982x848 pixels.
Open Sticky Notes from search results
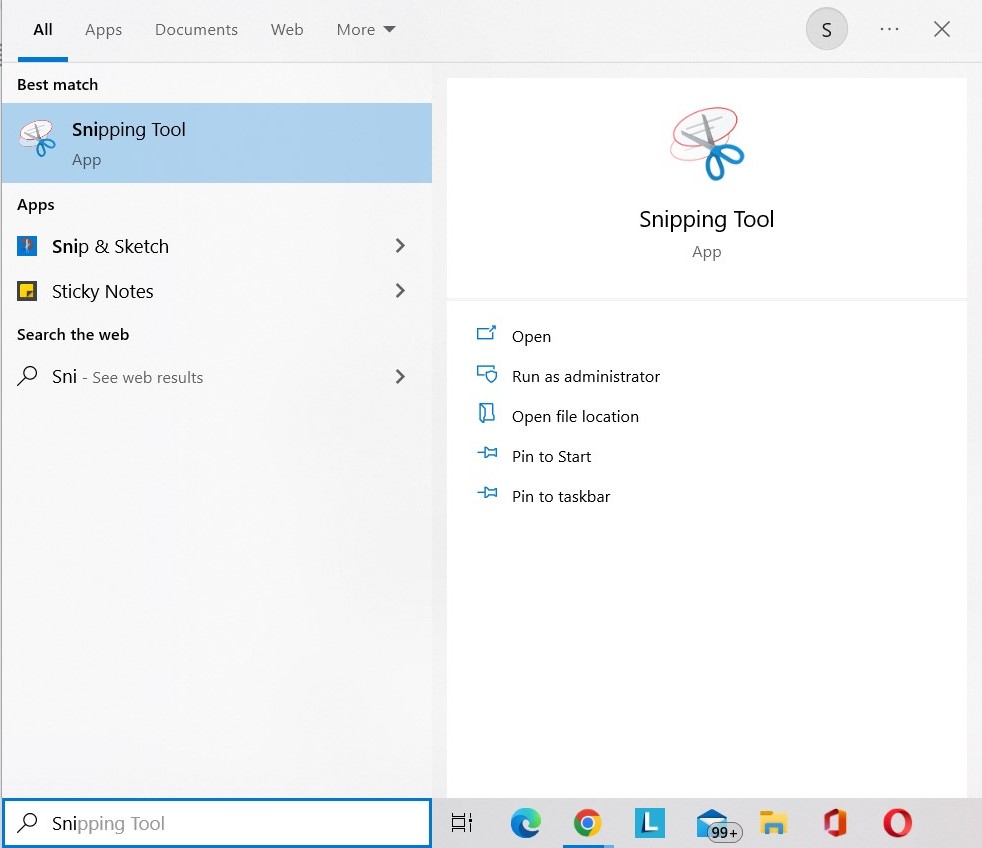pos(103,291)
